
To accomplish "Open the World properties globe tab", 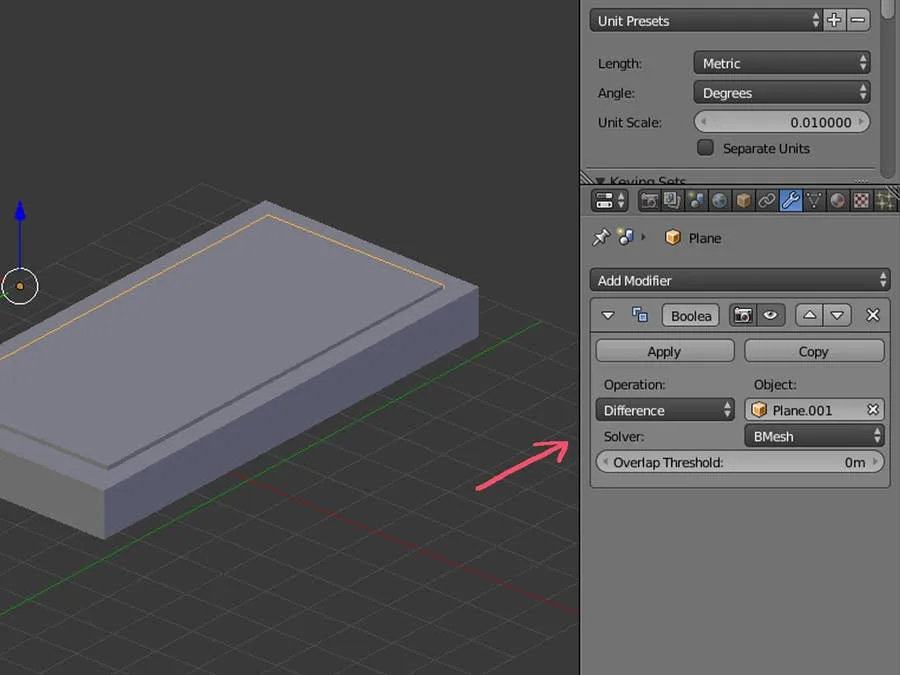I will [x=720, y=200].
